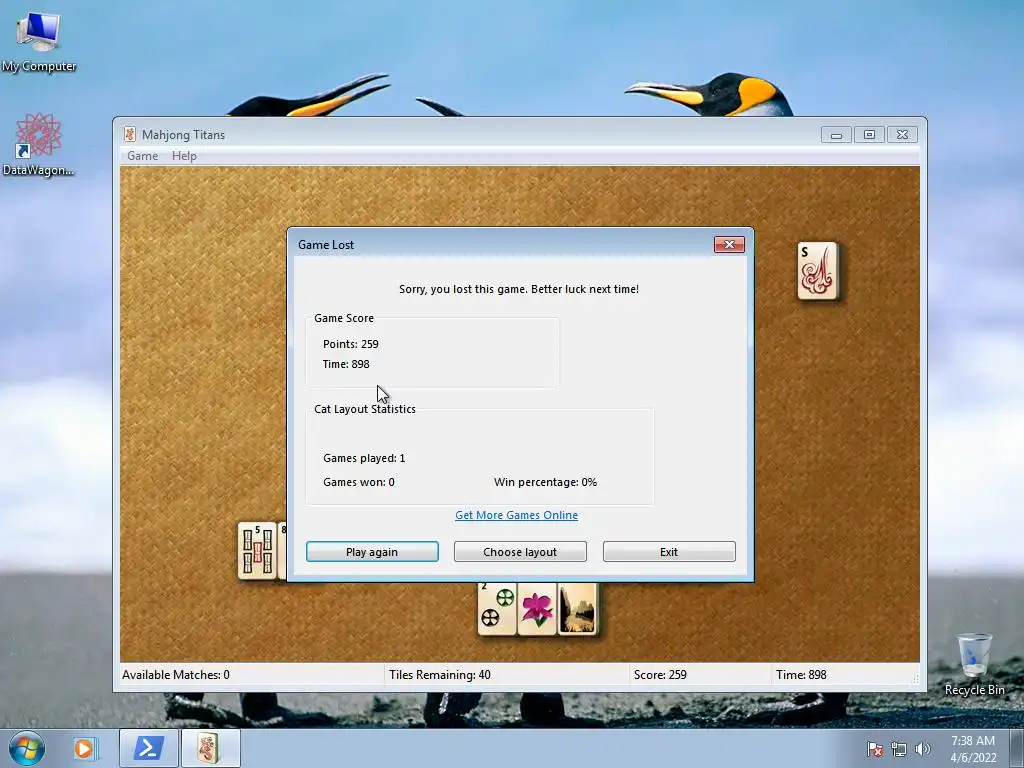Viewport: 1024px width, 768px height.
Task: Maximize the Mahjong Titans window
Action: pyautogui.click(x=869, y=135)
